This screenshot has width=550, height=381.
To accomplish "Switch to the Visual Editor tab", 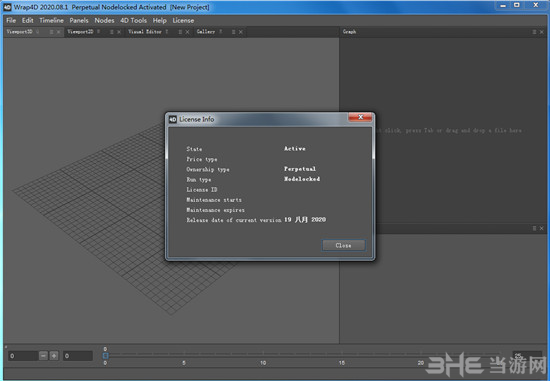I will [x=145, y=32].
